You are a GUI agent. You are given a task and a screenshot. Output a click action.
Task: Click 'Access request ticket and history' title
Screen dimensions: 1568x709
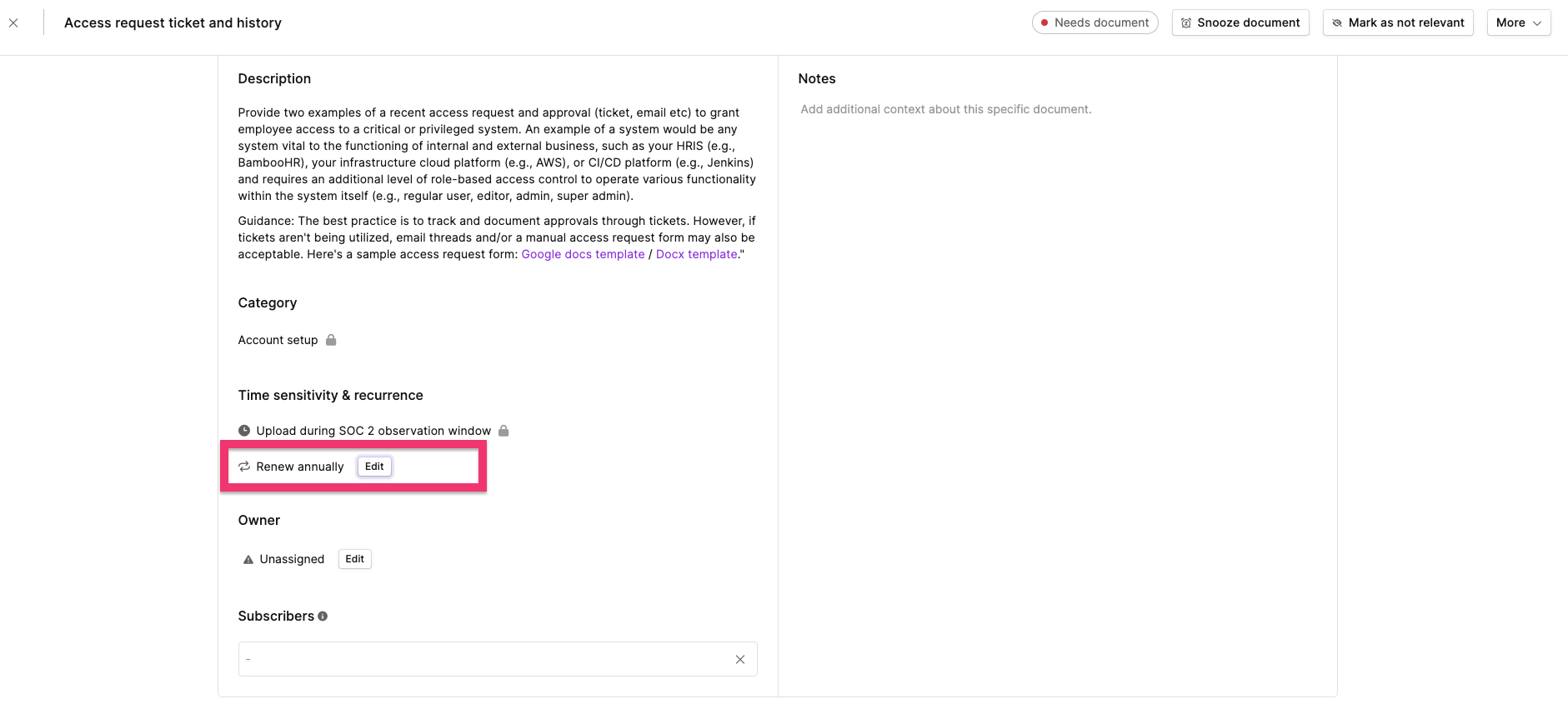click(173, 22)
